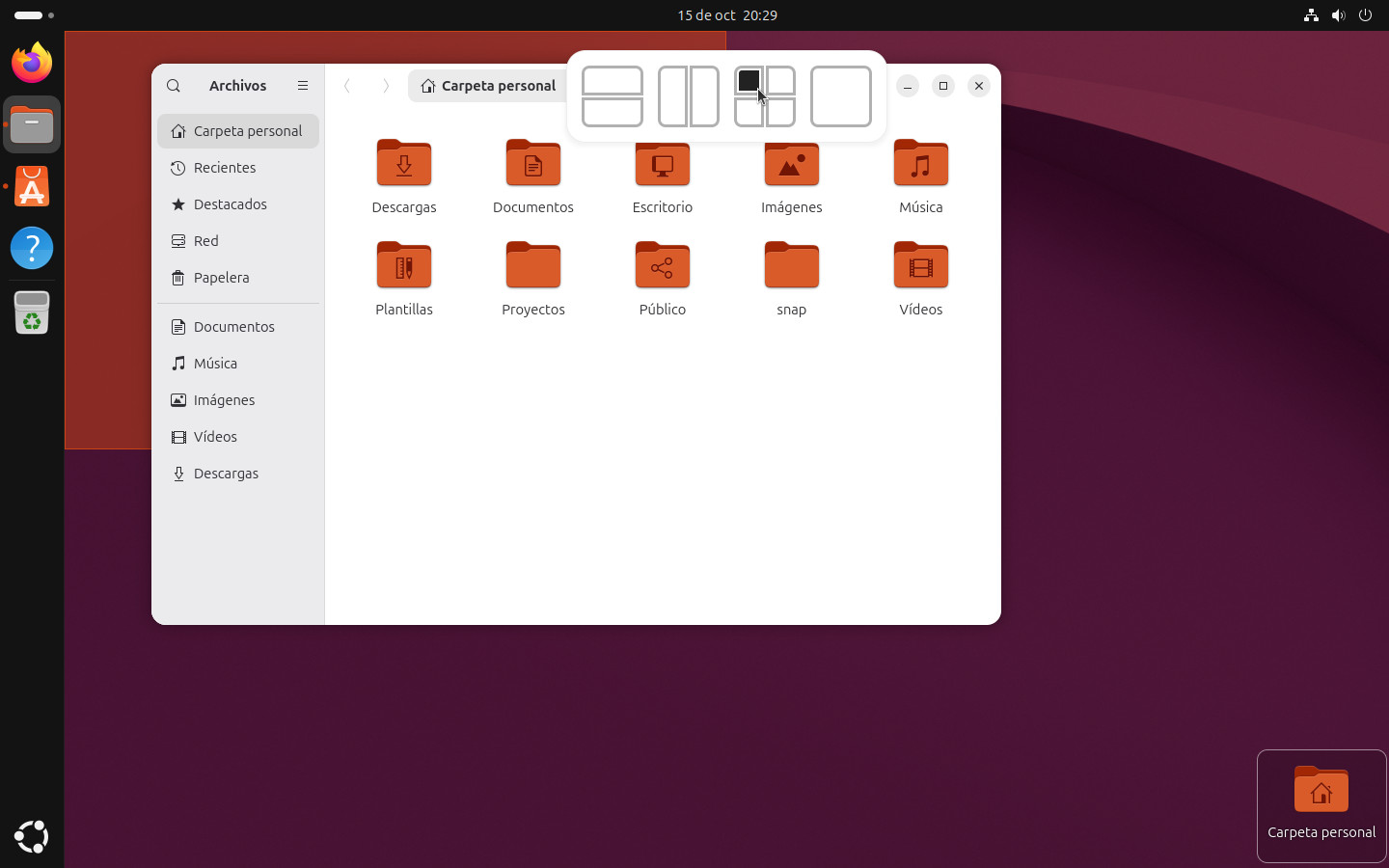Click the search icon in Archivos

point(174,86)
